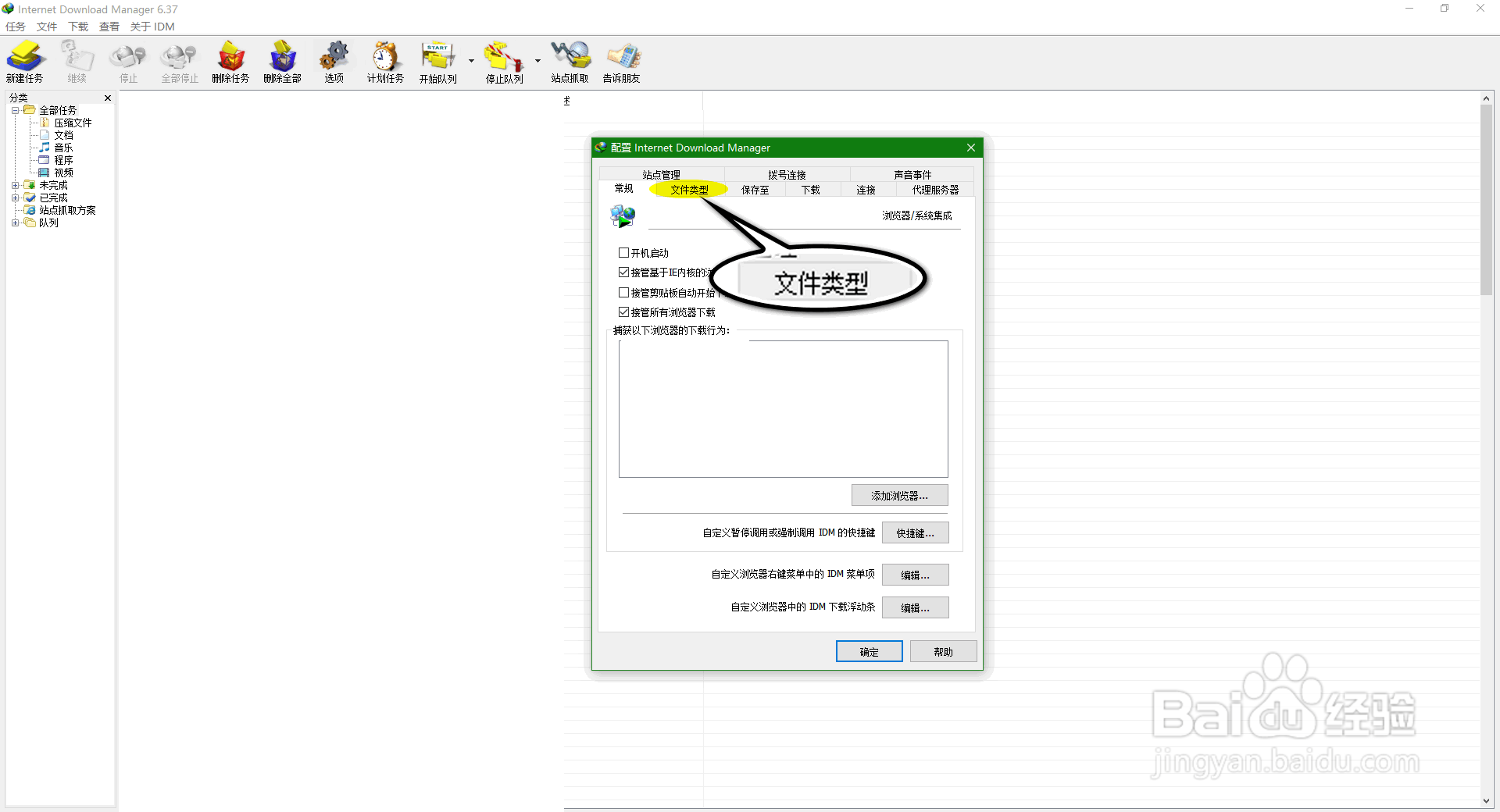Open the 关于 IDM menu

[x=152, y=27]
